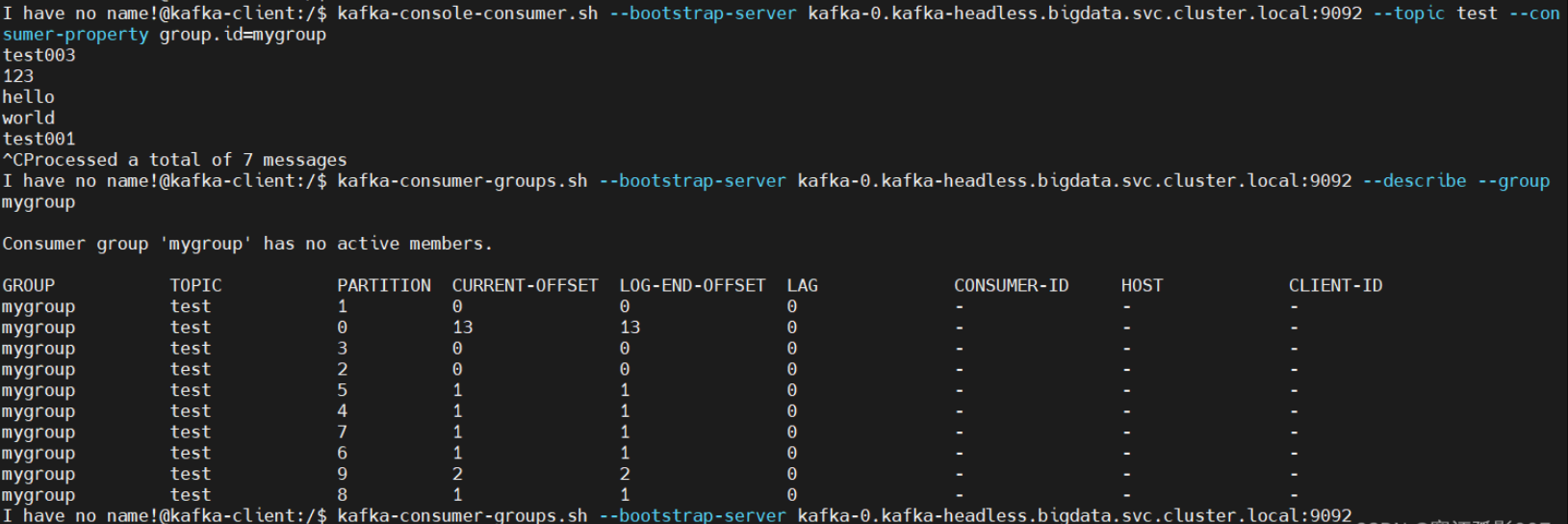Click the 123 message output line

coord(18,76)
